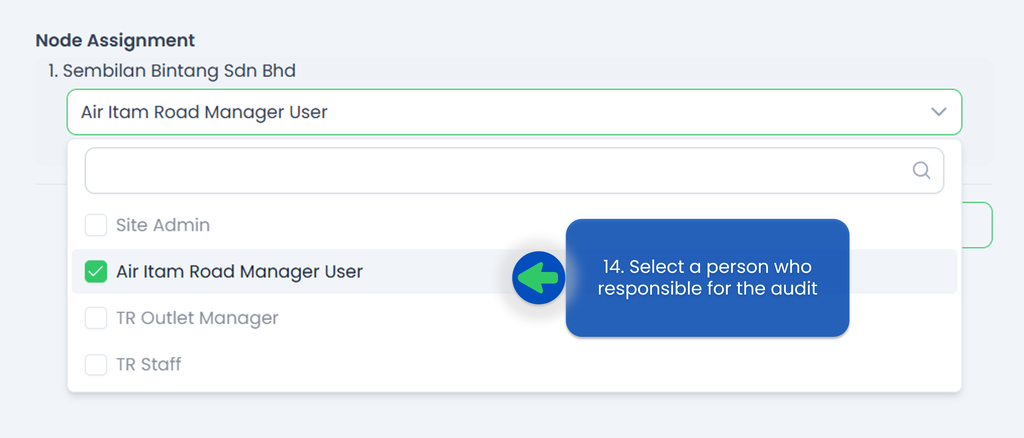
Task: Click the green arrow pointer icon
Action: pyautogui.click(x=538, y=278)
